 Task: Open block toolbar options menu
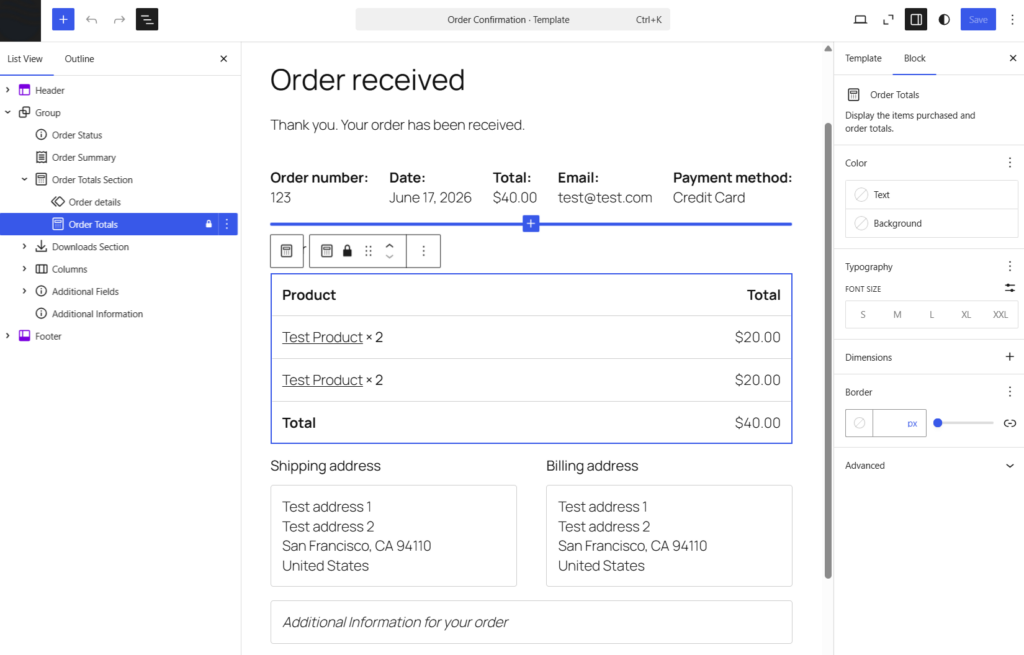click(x=423, y=251)
